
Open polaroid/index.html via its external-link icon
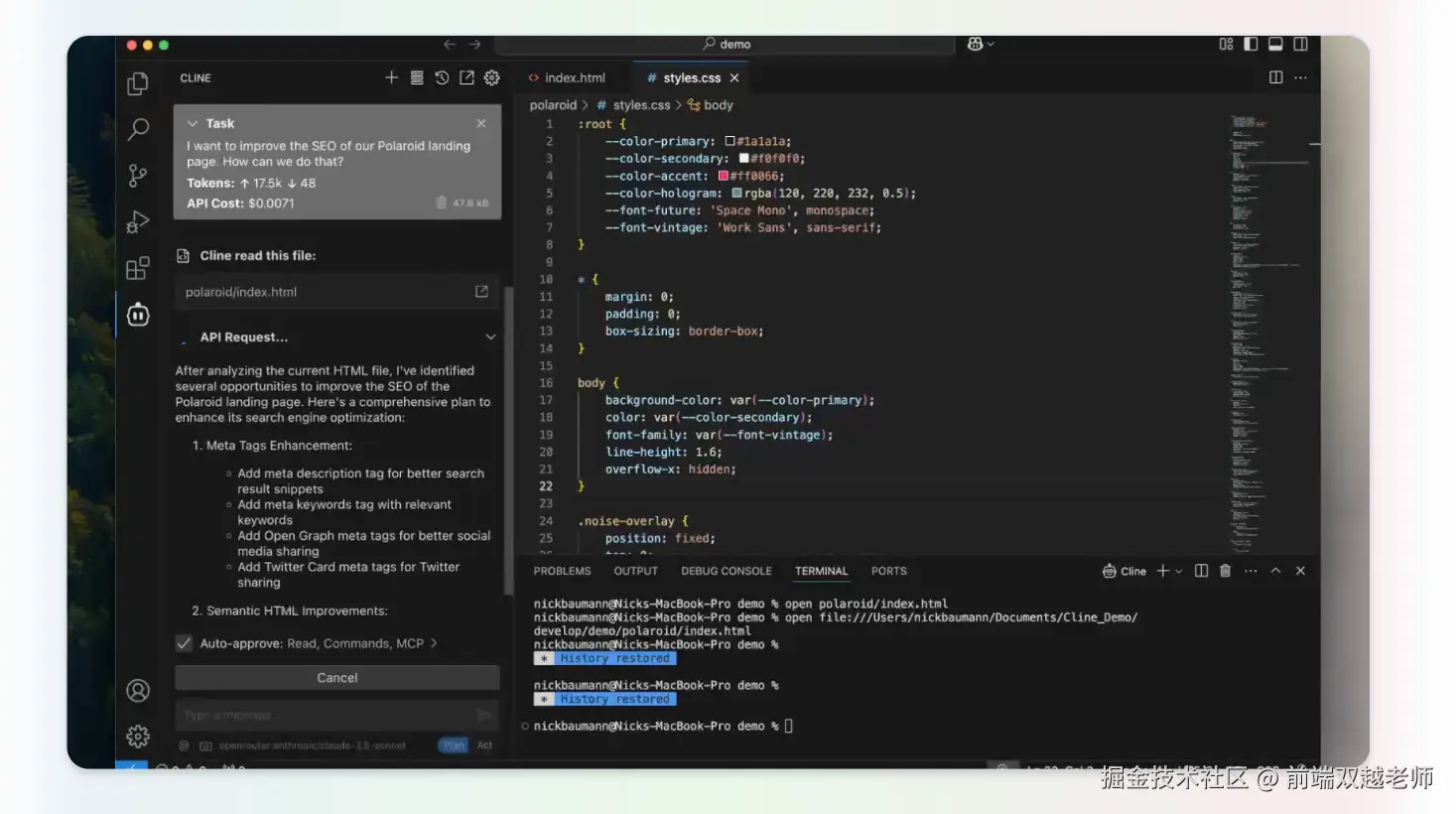(481, 291)
